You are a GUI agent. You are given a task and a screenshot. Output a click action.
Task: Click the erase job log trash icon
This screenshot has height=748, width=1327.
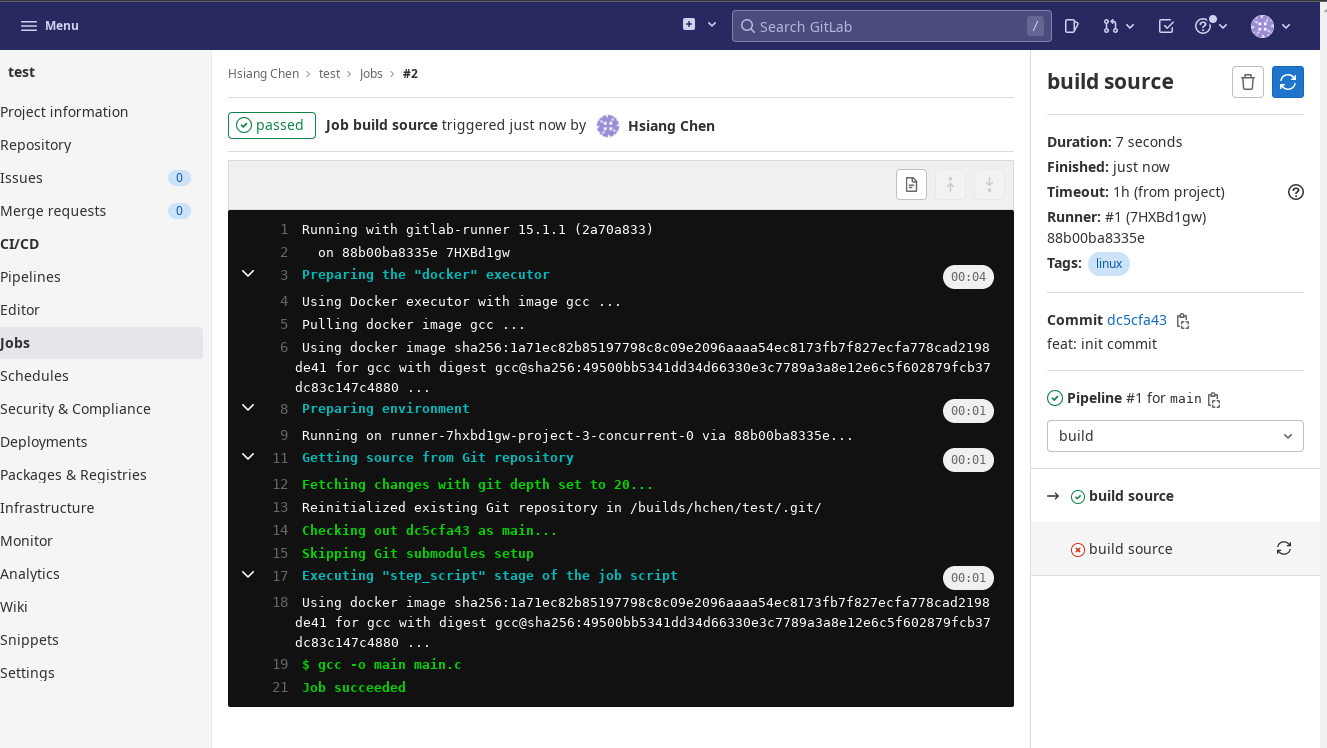[1247, 82]
